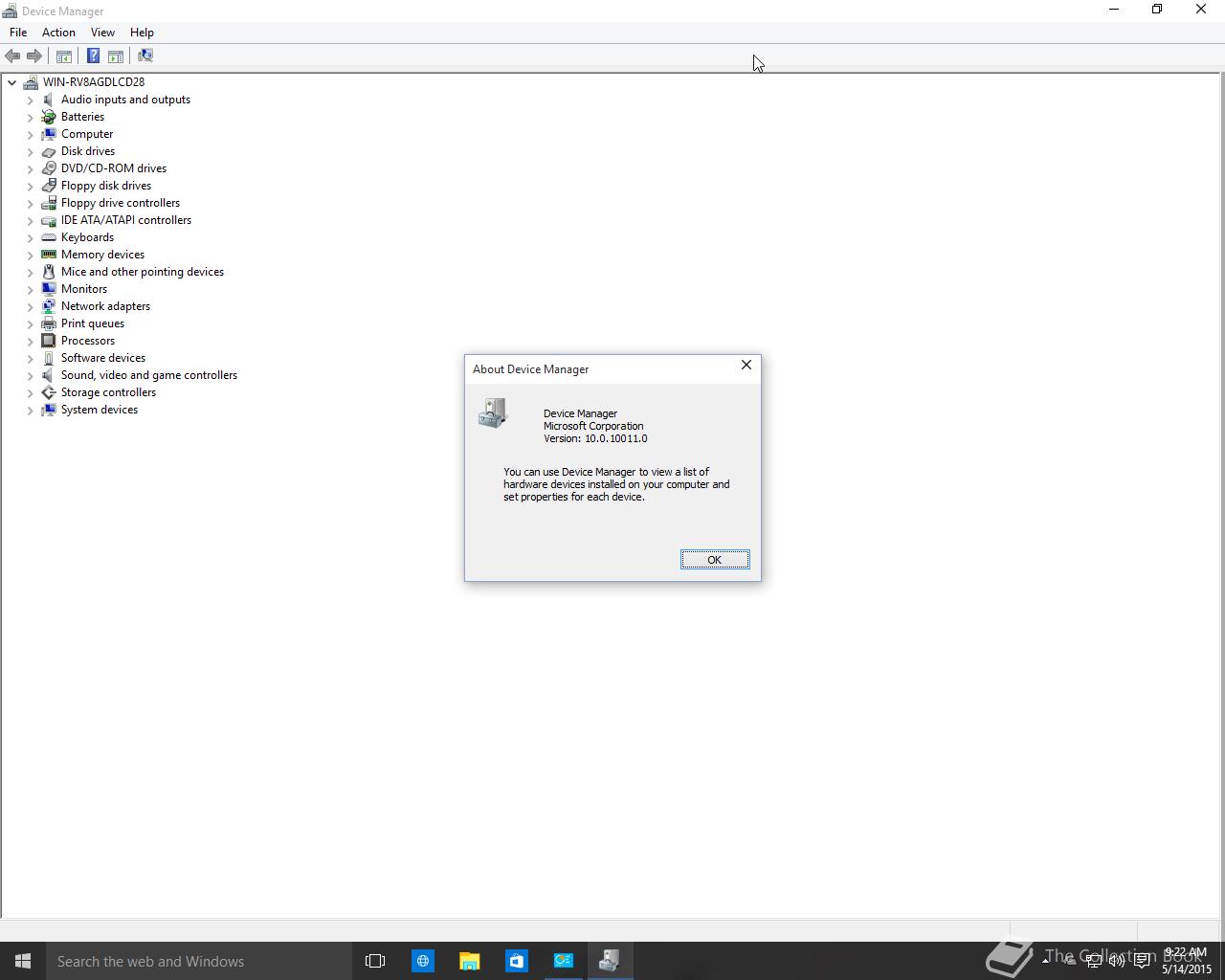Image resolution: width=1225 pixels, height=980 pixels.
Task: Select the Disk drives category icon
Action: [x=49, y=151]
